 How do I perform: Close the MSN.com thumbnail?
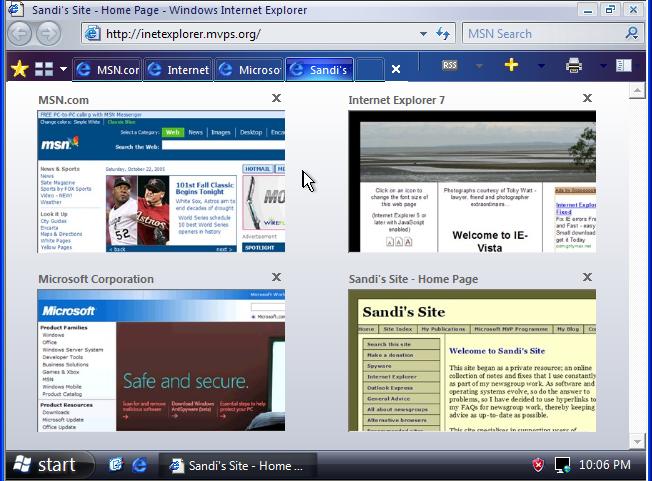pos(276,98)
